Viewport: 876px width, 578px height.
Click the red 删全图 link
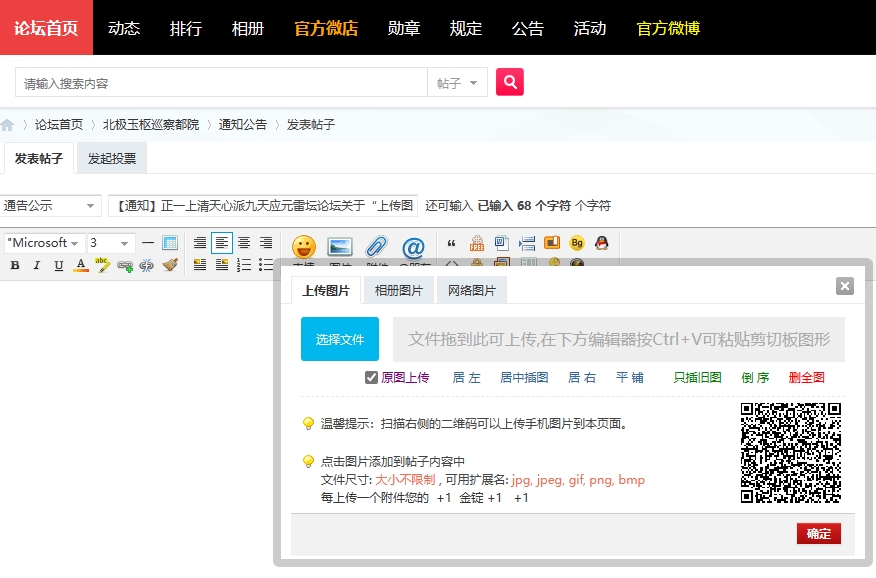pos(807,378)
